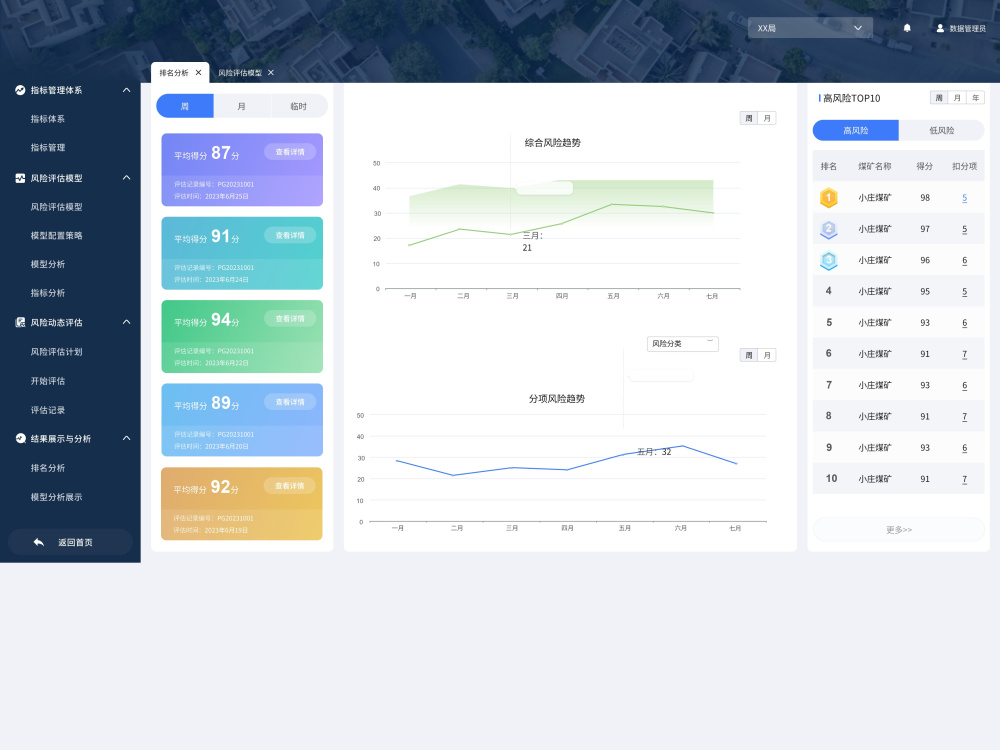The width and height of the screenshot is (1000, 750).
Task: Click the 数据管理员 user avatar icon
Action: coord(940,28)
